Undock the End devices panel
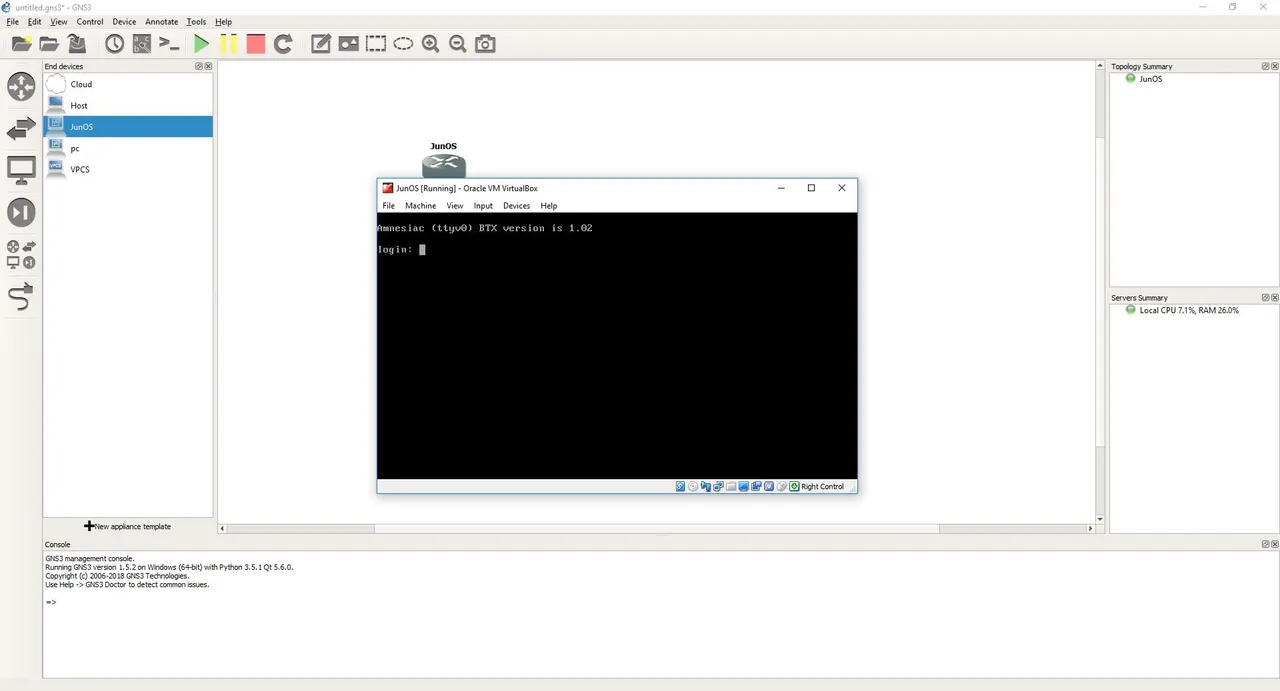The height and width of the screenshot is (691, 1280). pyautogui.click(x=199, y=66)
